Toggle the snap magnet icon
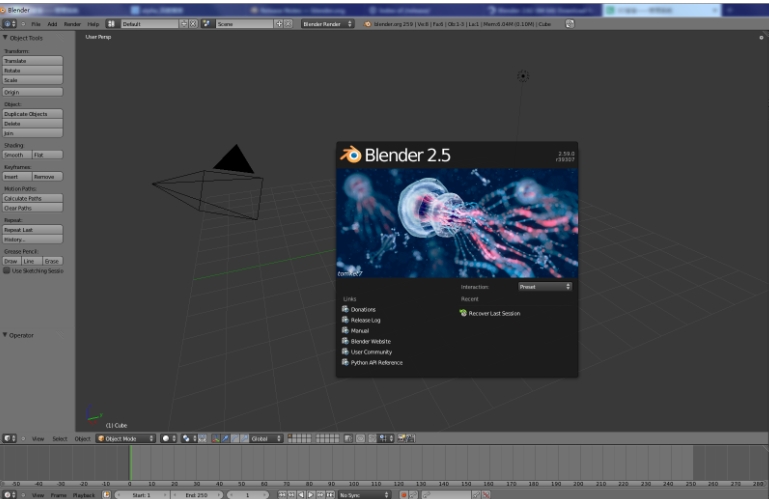The image size is (769, 499). click(372, 438)
